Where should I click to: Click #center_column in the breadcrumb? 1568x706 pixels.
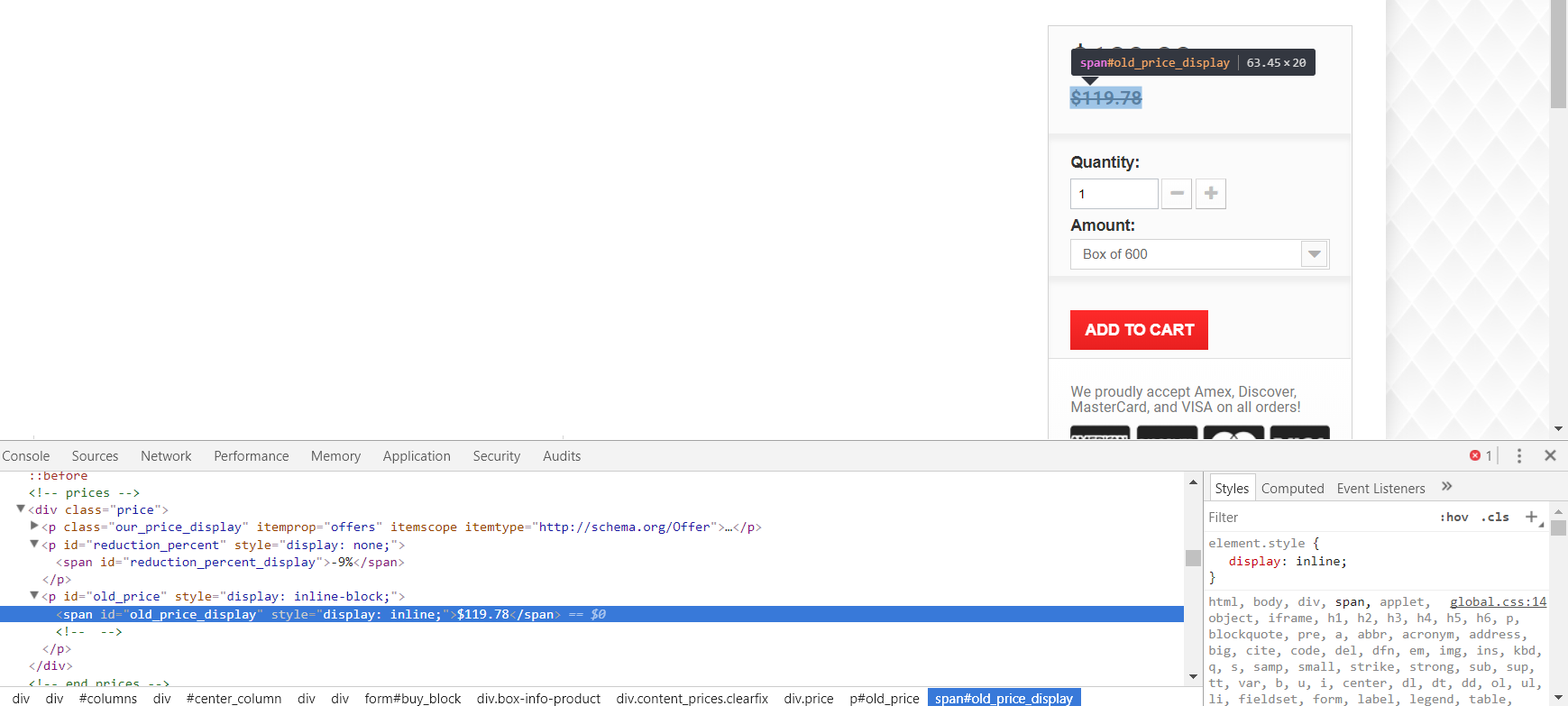coord(234,699)
